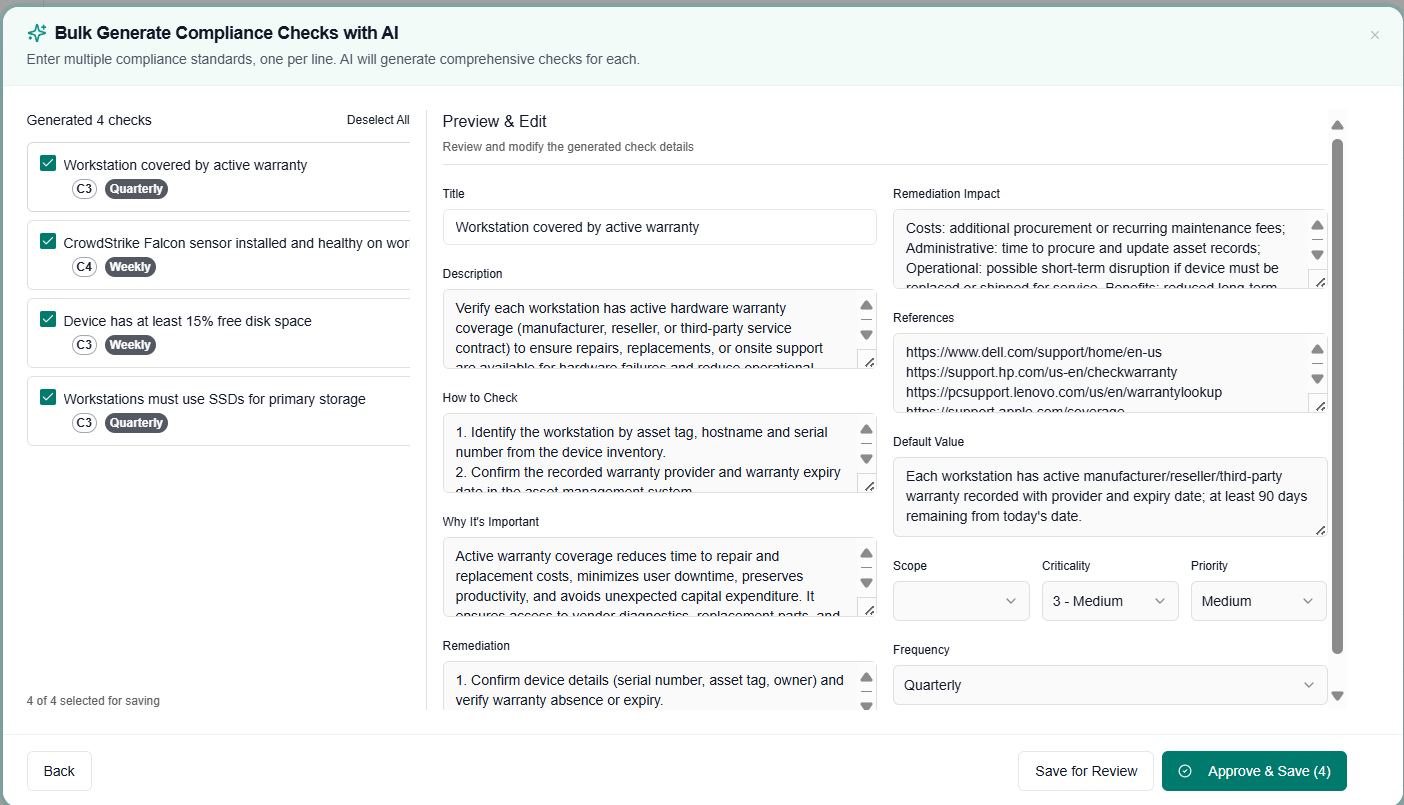1404x805 pixels.
Task: Open the Frequency dropdown set to Quarterly
Action: tap(1110, 685)
